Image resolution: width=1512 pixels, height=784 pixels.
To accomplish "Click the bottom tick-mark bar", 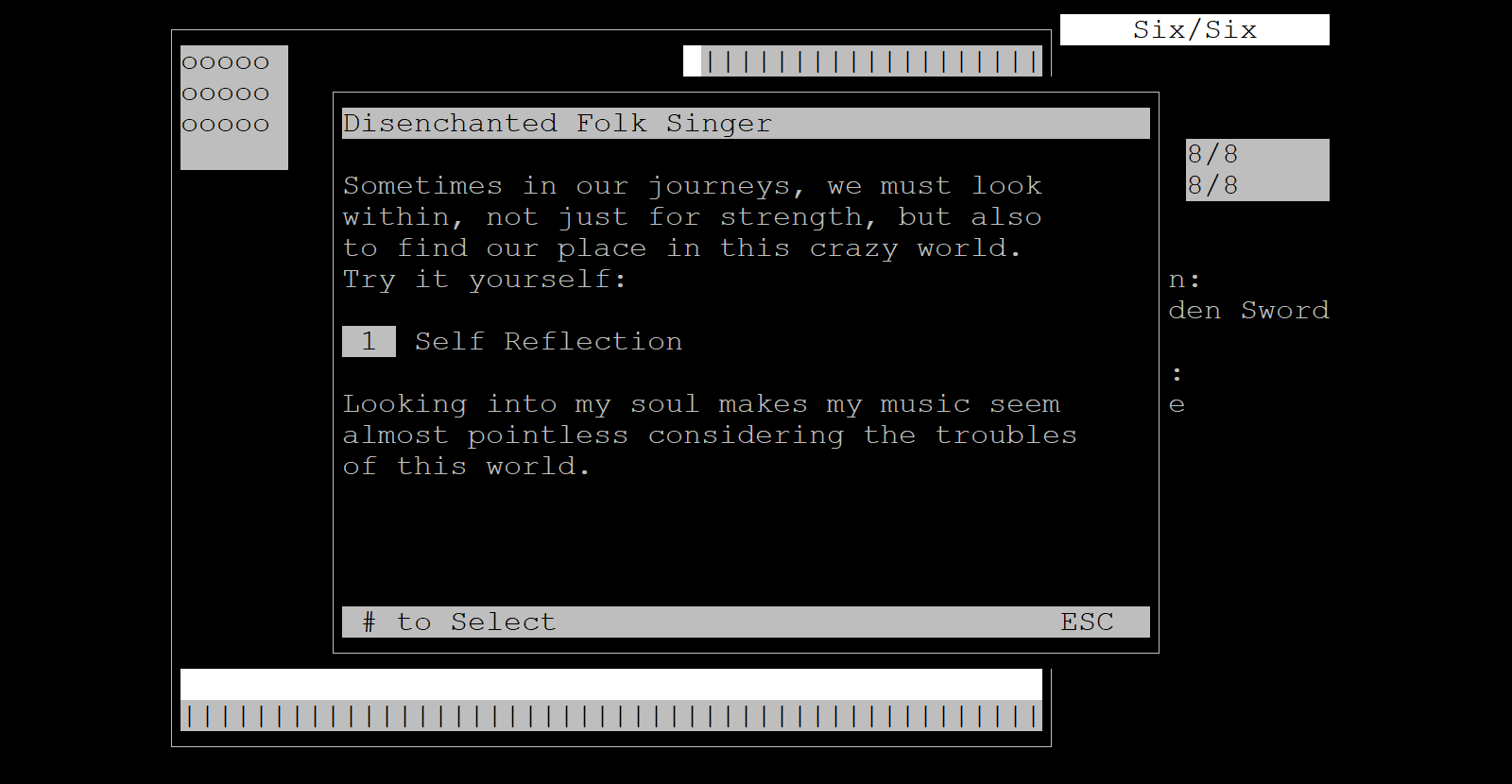I will tap(611, 716).
